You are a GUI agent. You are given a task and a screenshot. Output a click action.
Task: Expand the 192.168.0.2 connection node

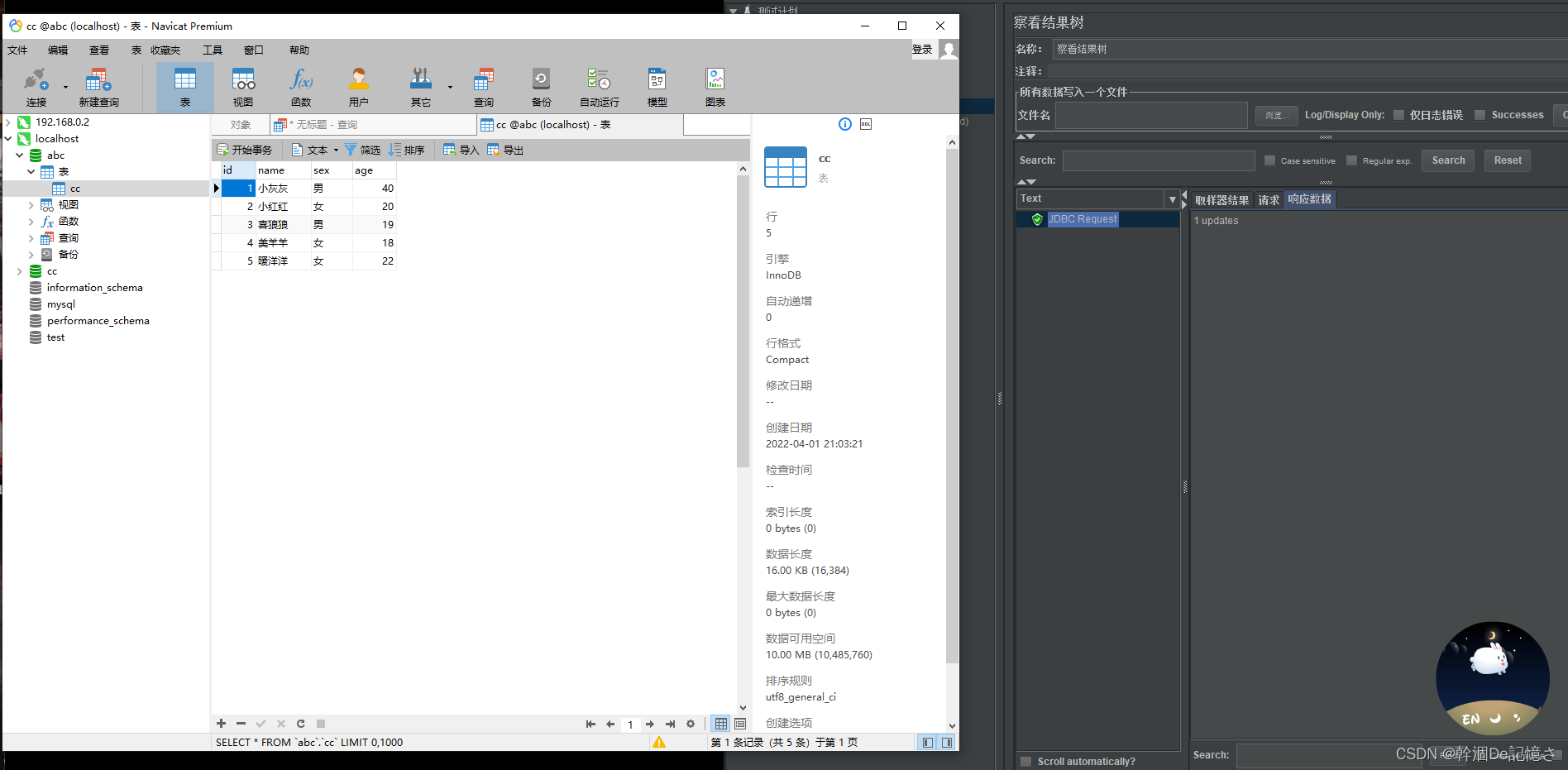pyautogui.click(x=8, y=122)
